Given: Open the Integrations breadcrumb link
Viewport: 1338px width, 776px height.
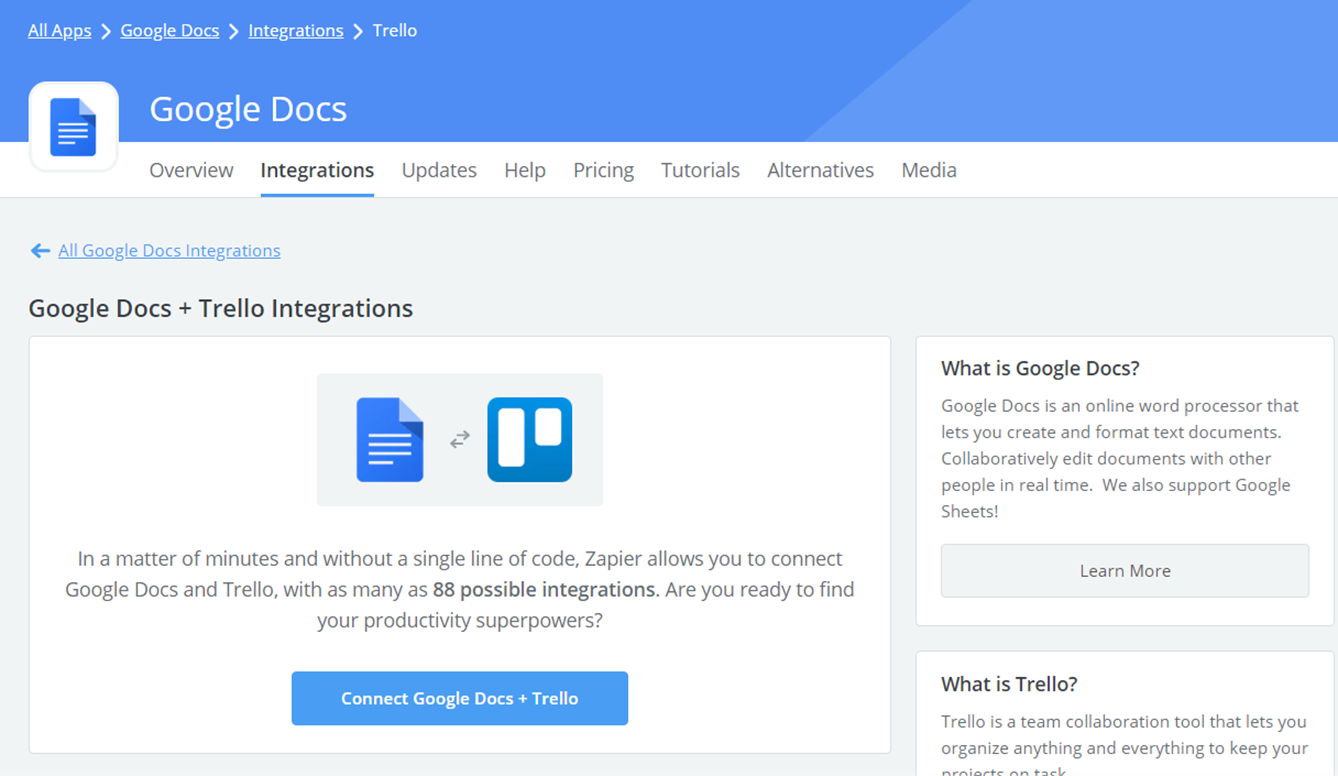Looking at the screenshot, I should point(296,31).
